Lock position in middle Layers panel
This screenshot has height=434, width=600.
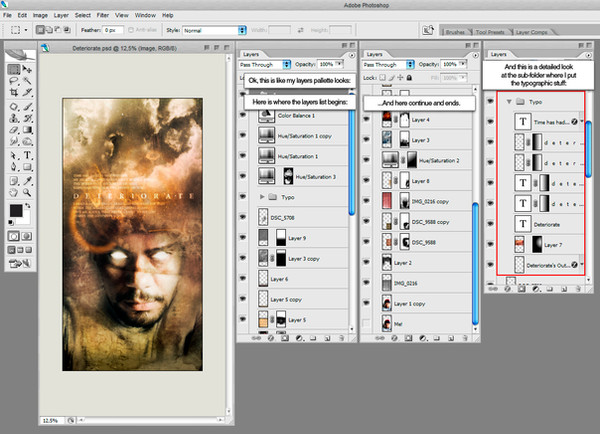coord(401,78)
